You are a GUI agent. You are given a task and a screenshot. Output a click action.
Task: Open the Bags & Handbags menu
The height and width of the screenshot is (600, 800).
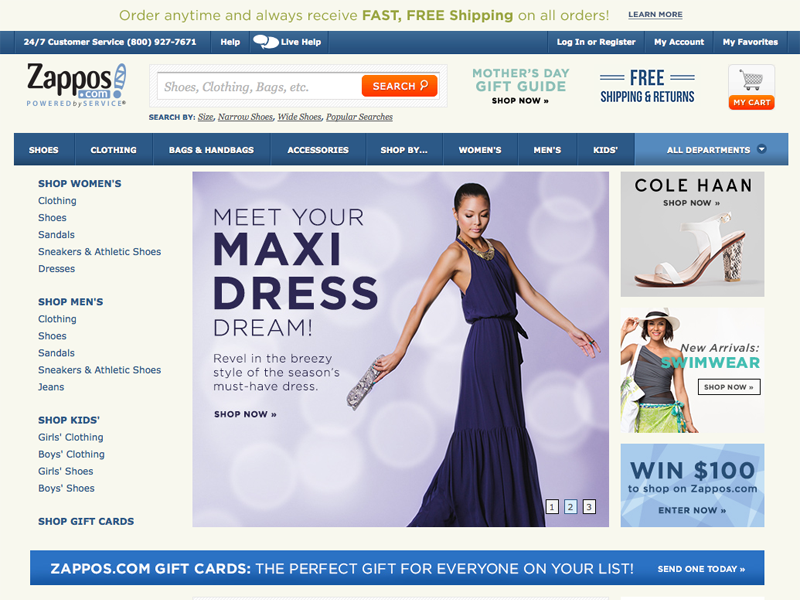coord(211,149)
